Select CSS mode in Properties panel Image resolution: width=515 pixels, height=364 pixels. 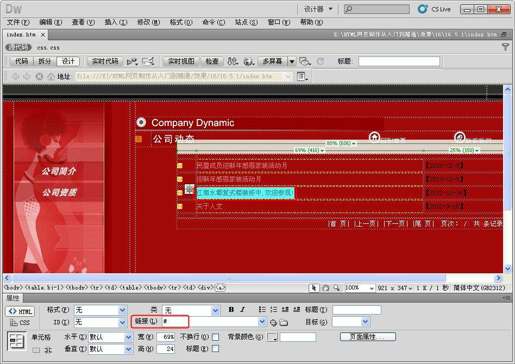pos(20,323)
